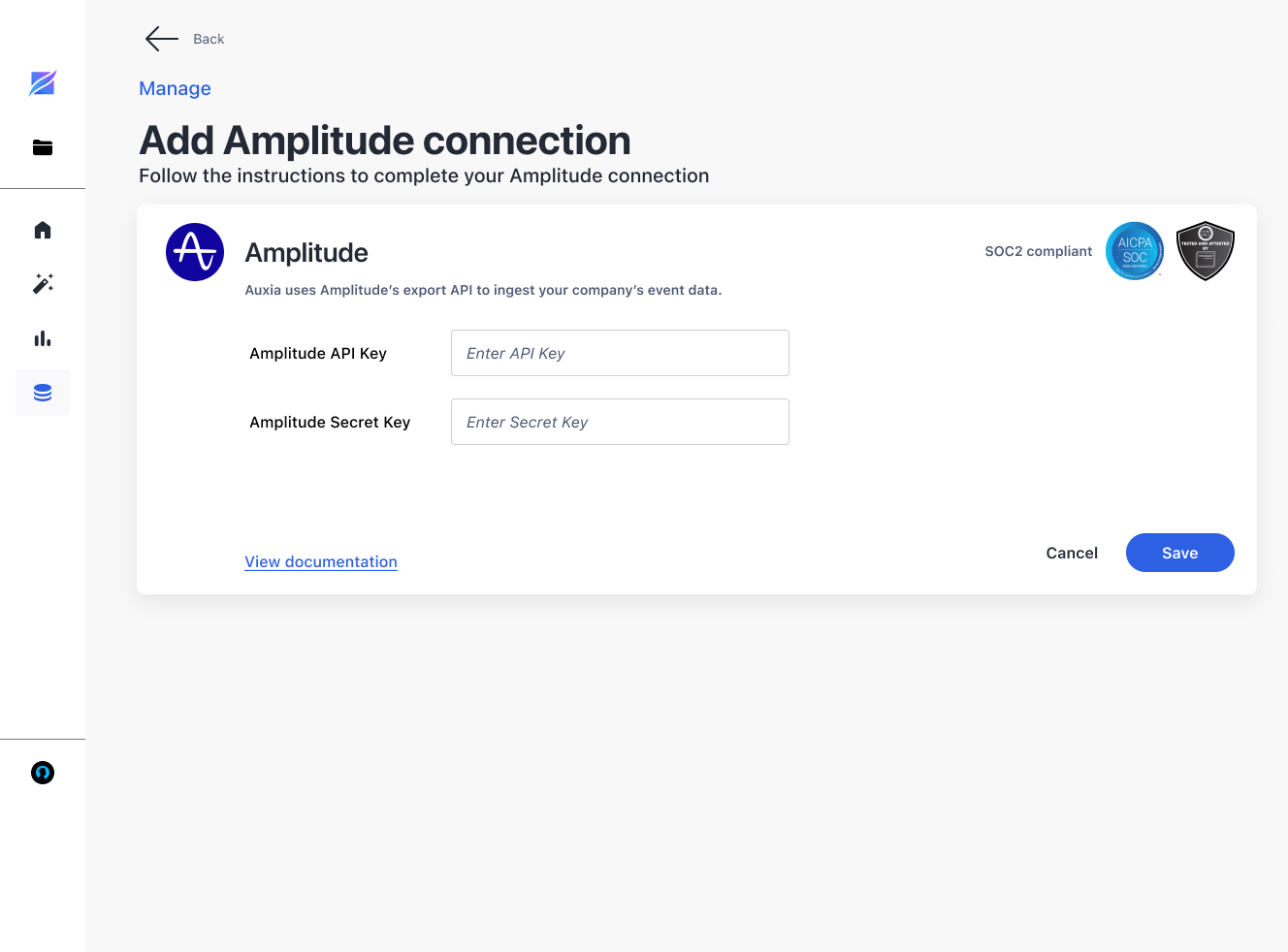The width and height of the screenshot is (1288, 952).
Task: Open the magic wand tool in sidebar
Action: point(43,283)
